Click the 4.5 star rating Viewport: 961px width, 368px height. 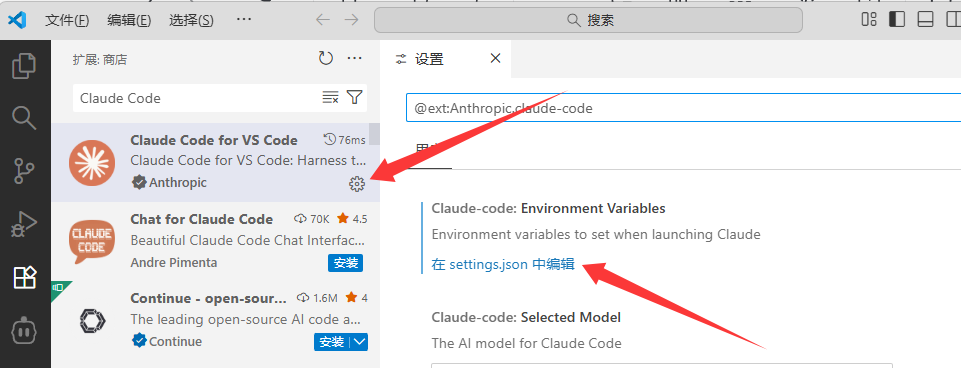[351, 219]
